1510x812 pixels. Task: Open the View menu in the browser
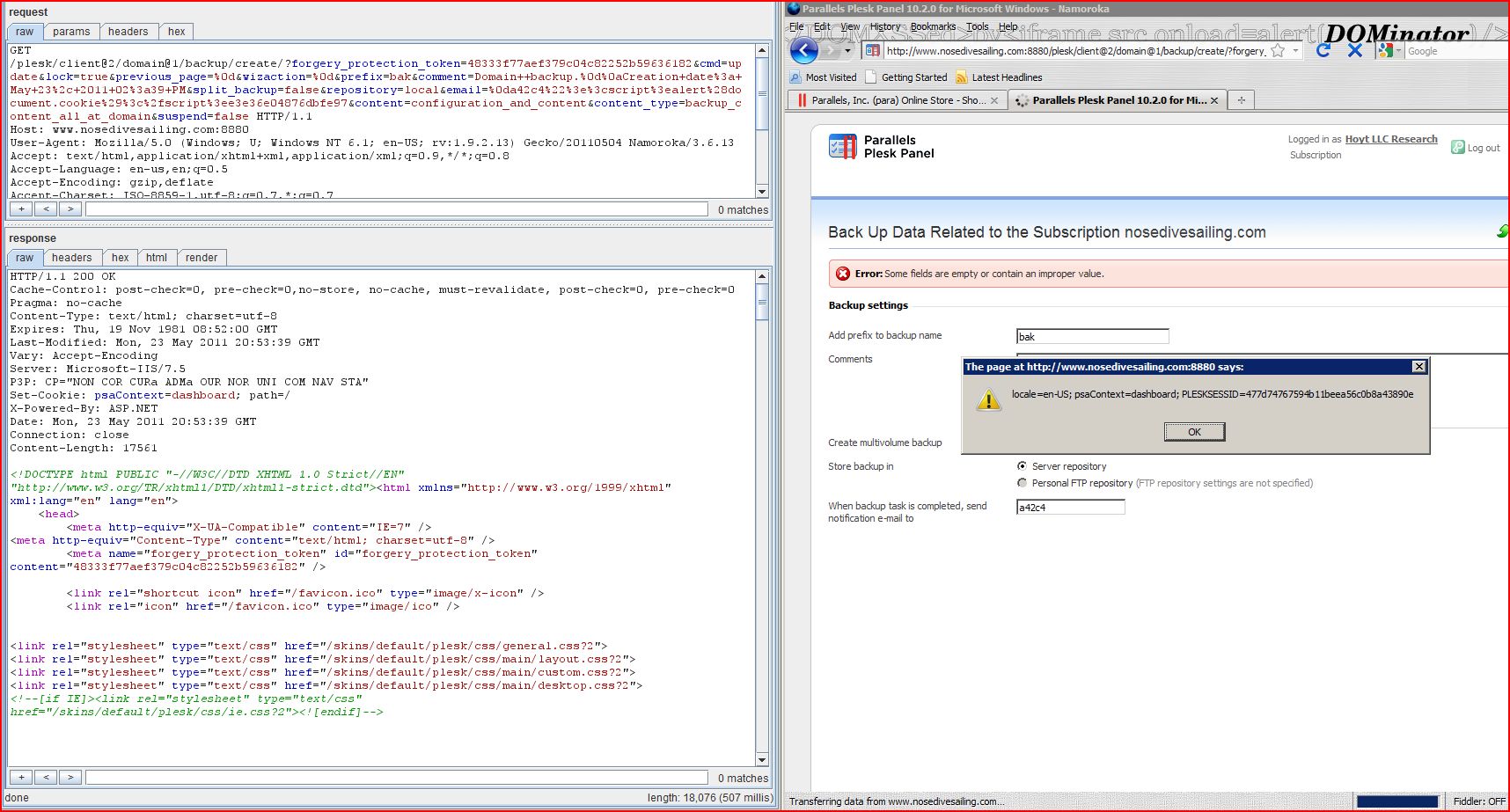click(850, 26)
